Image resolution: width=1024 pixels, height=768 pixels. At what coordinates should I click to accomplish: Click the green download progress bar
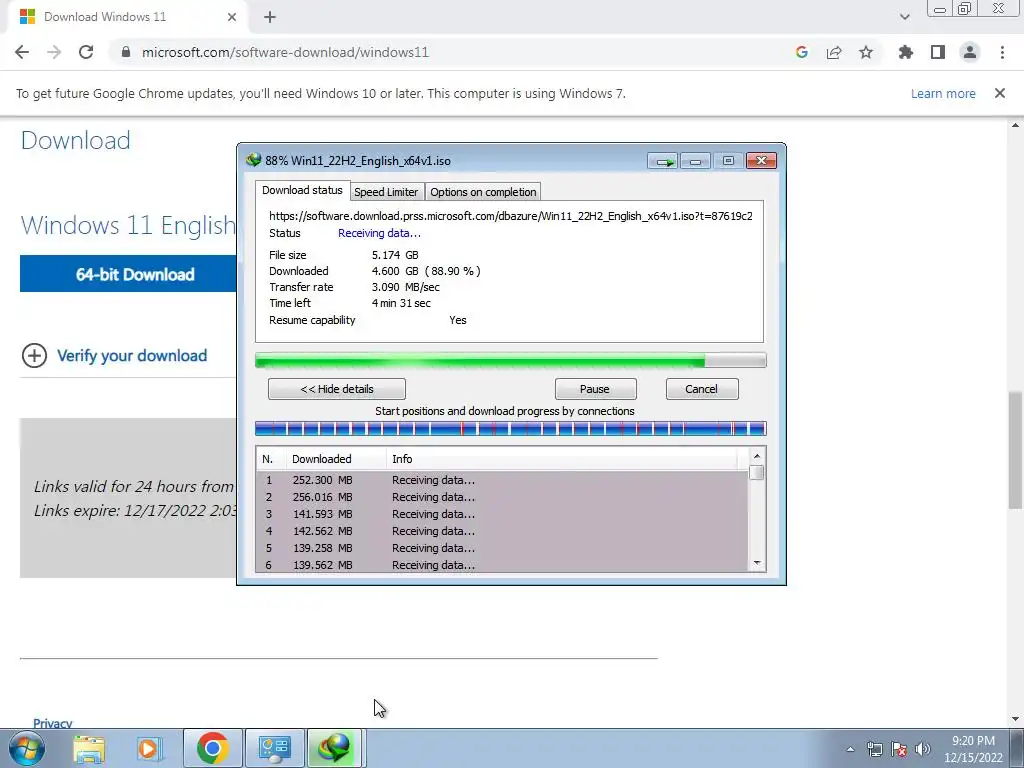coord(511,360)
